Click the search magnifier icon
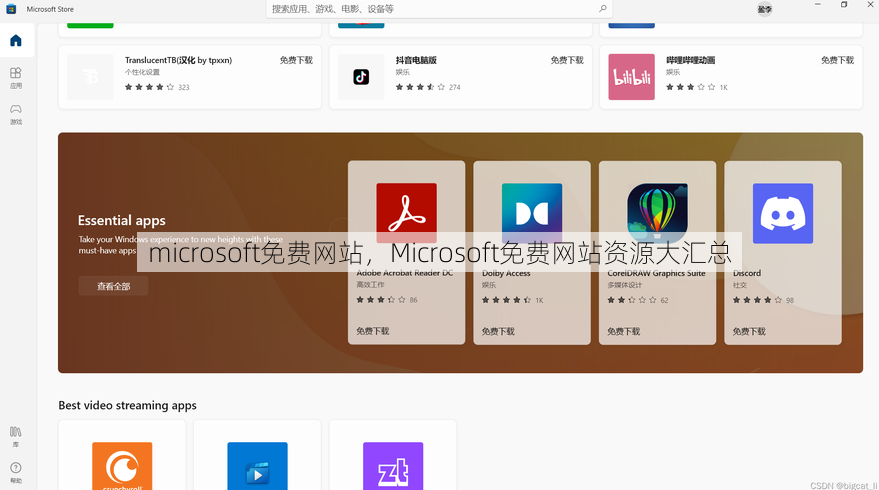Image resolution: width=879 pixels, height=490 pixels. 603,8
